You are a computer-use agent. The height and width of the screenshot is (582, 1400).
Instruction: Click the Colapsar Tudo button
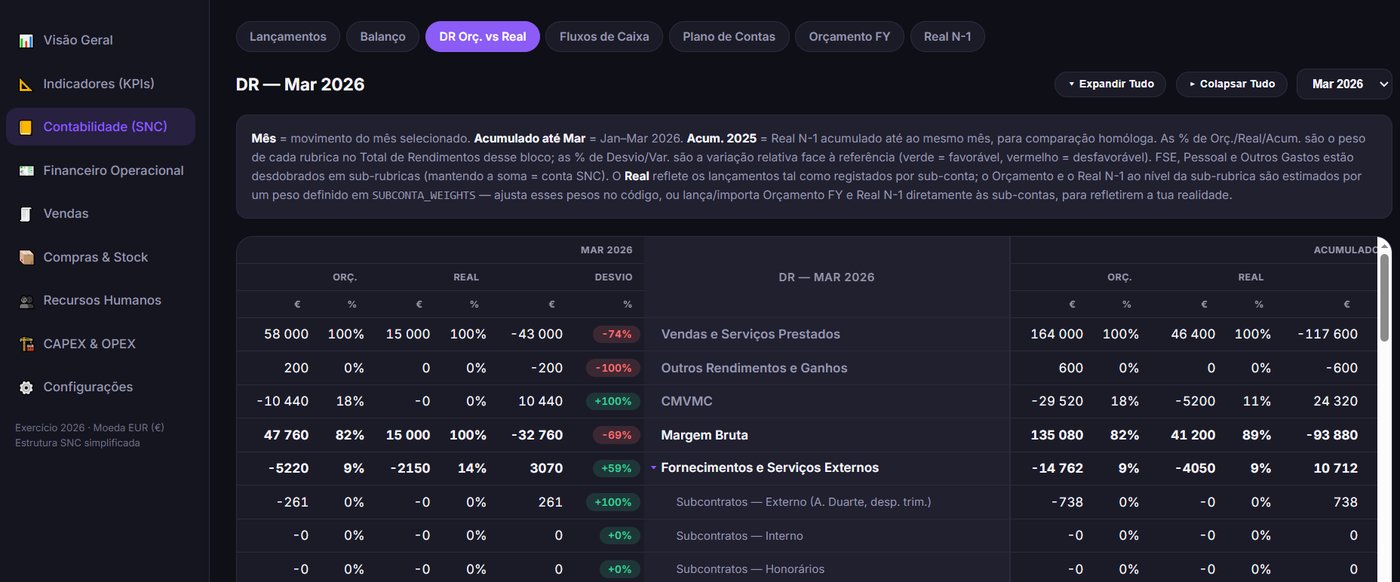click(x=1231, y=84)
